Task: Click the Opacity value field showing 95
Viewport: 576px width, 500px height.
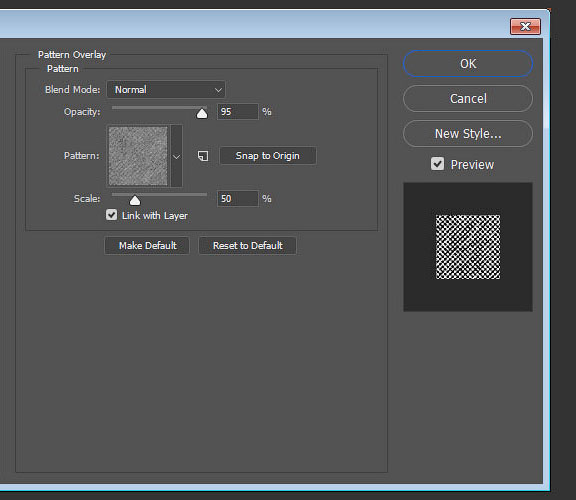Action: pos(238,112)
